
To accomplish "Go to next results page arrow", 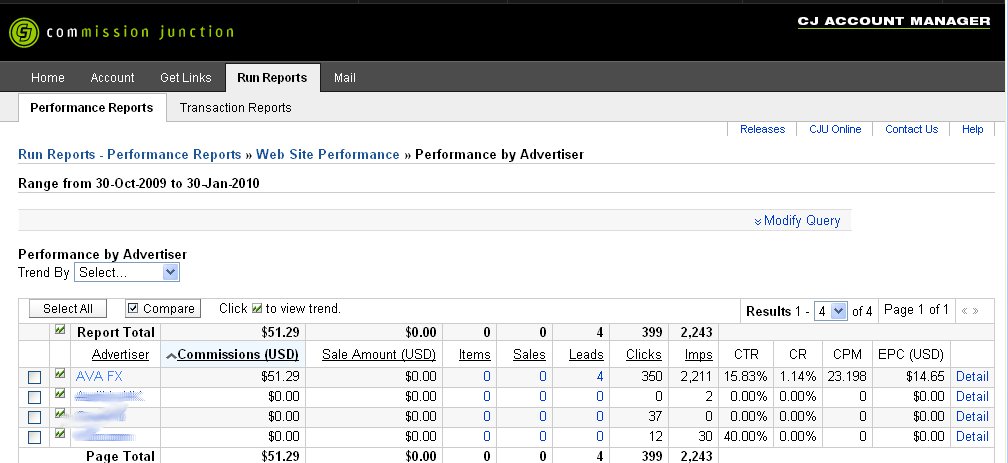I will point(976,310).
